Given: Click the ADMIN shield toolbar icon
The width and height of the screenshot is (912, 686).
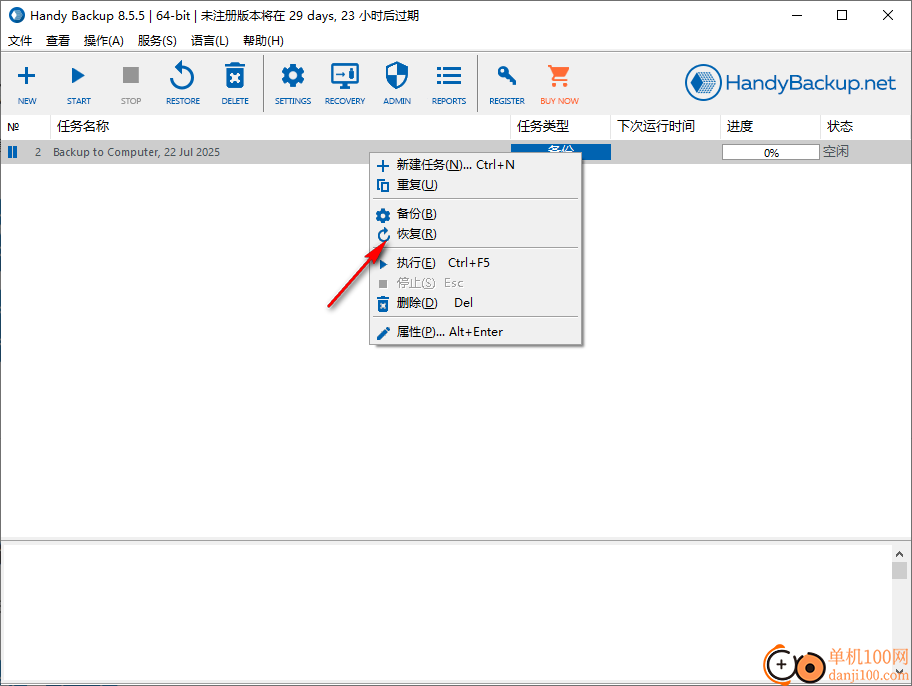Looking at the screenshot, I should pos(397,84).
